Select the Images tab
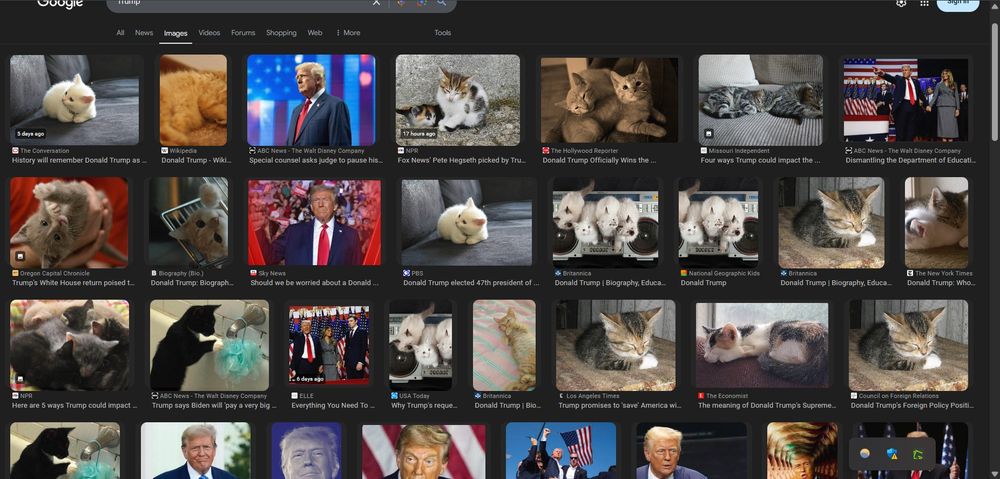Screen dimensions: 1000x479 click(x=175, y=33)
